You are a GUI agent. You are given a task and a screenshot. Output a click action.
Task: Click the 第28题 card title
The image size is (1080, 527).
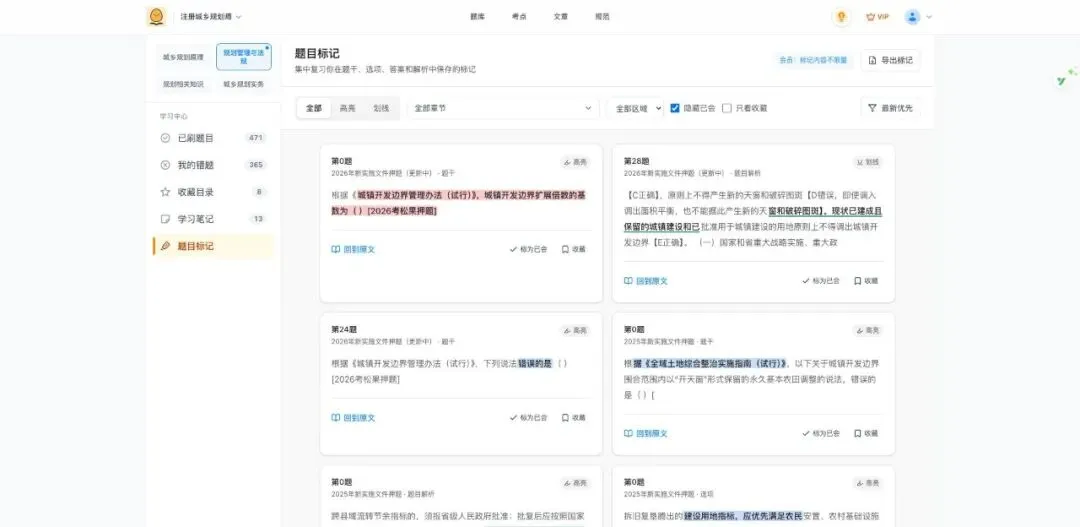[636, 161]
